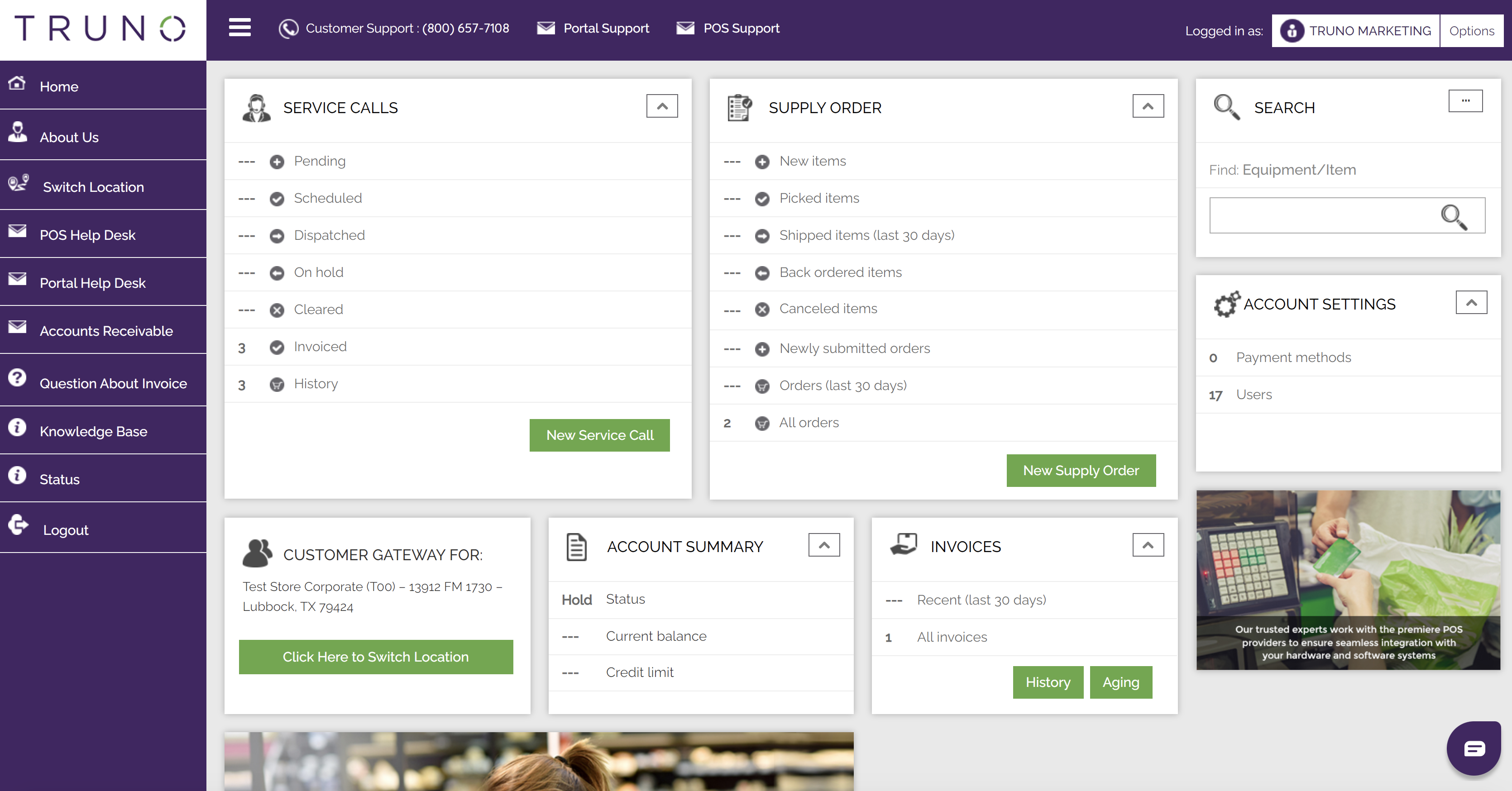This screenshot has width=1512, height=791.
Task: Collapse the Invoices panel
Action: [1148, 544]
